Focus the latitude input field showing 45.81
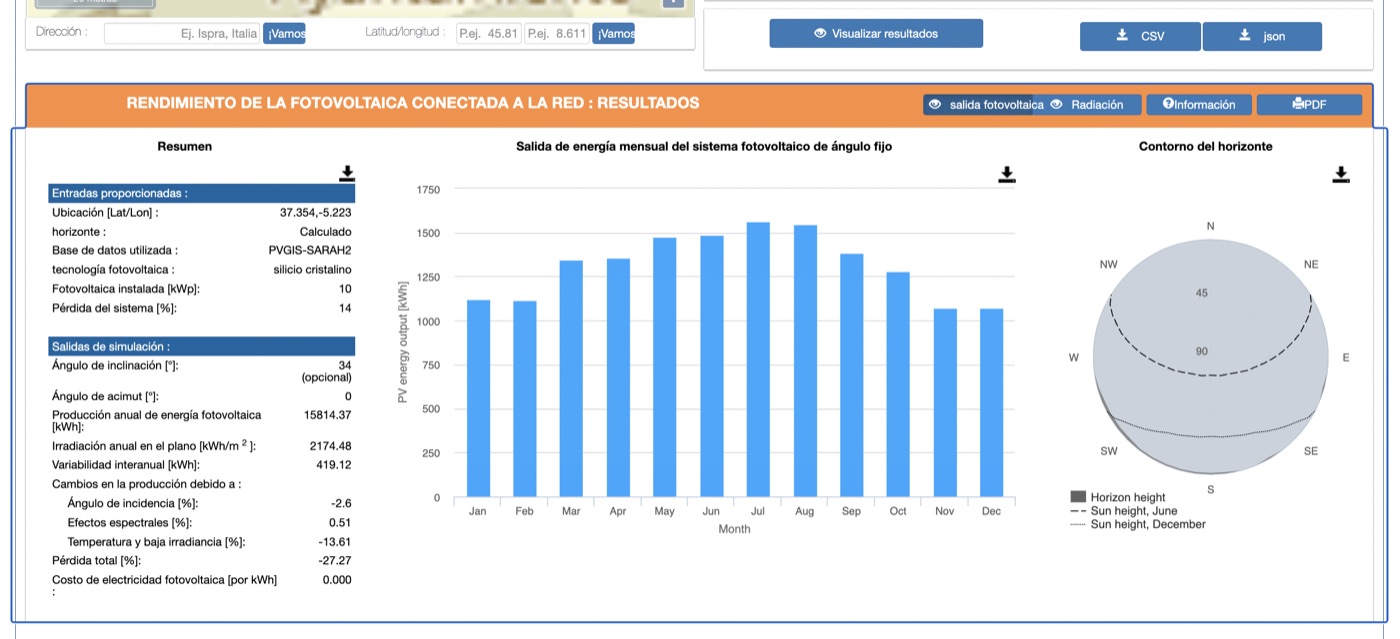The width and height of the screenshot is (1400, 639). tap(489, 33)
